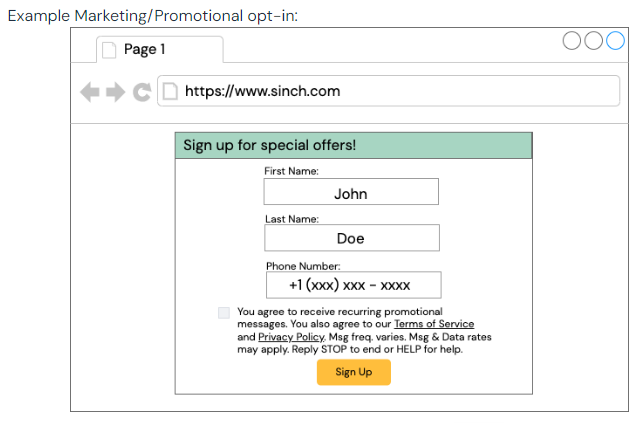Click the Phone Number input field
643x423 pixels.
(353, 285)
